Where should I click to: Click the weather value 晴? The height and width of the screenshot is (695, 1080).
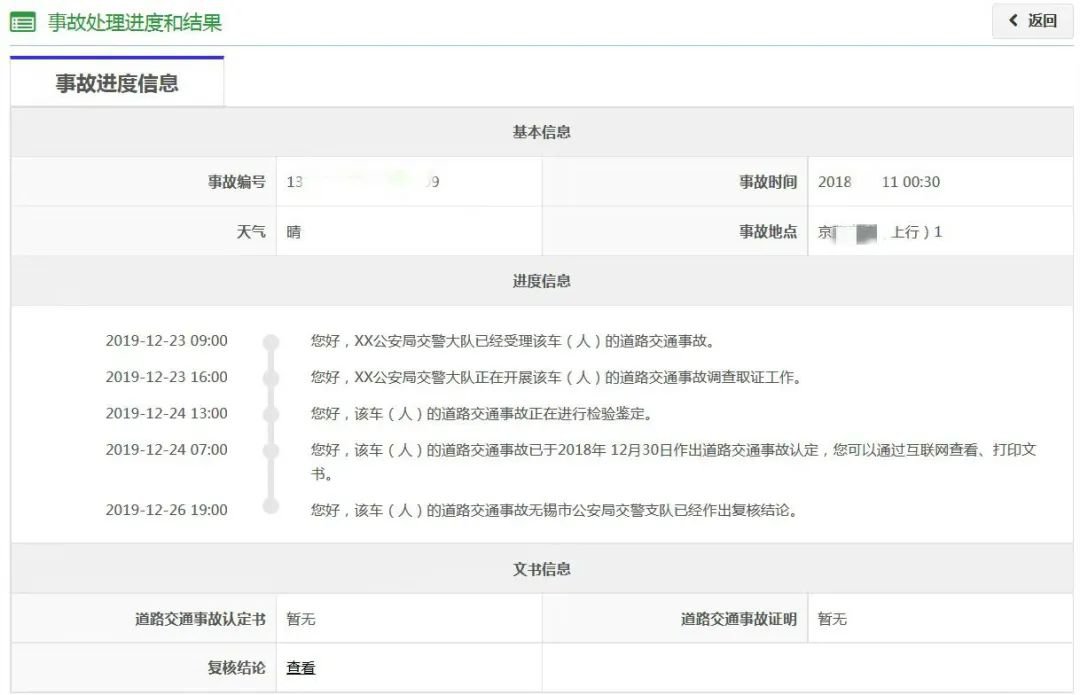click(x=293, y=232)
